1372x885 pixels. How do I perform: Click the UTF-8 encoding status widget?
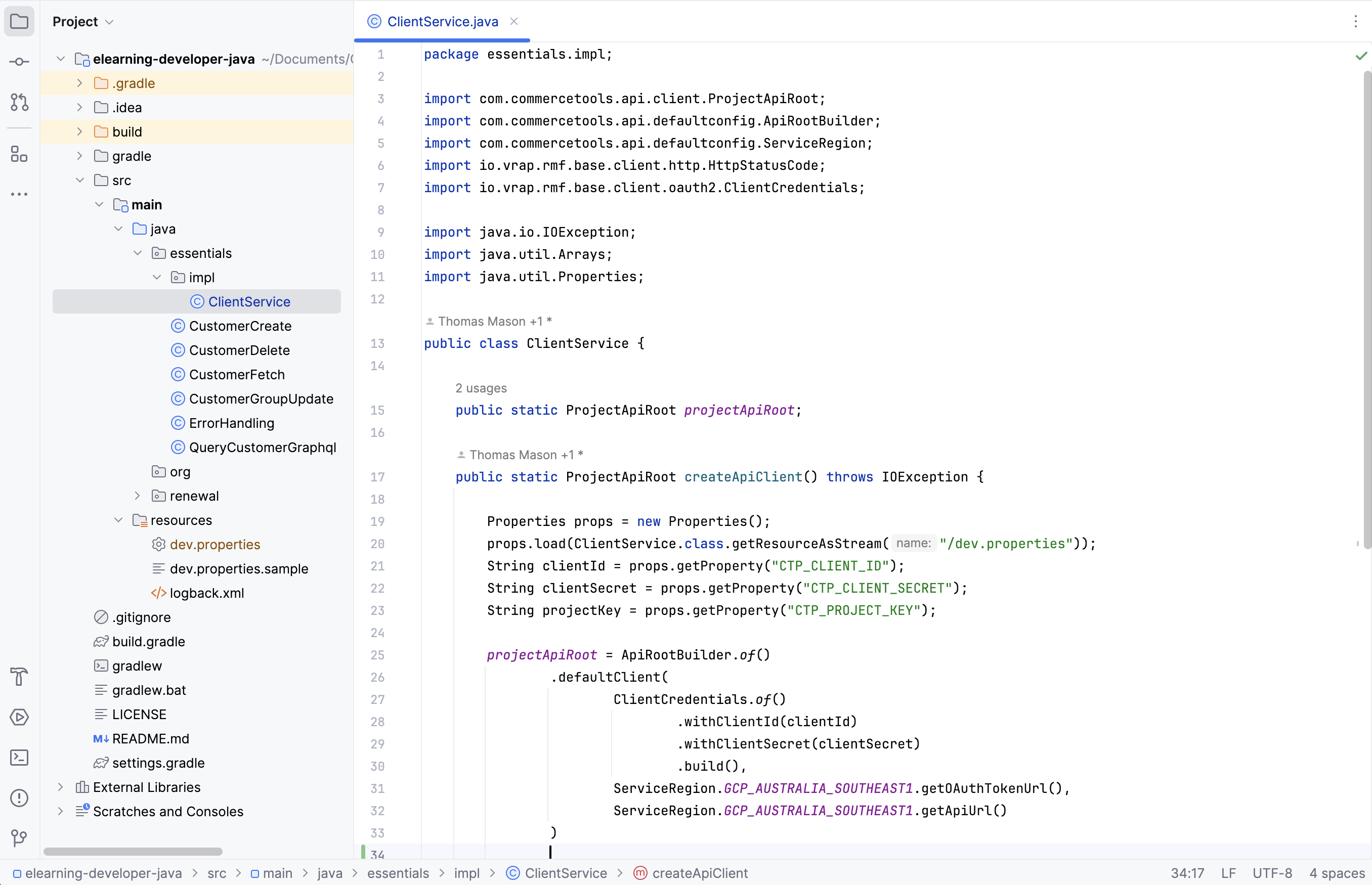1272,873
